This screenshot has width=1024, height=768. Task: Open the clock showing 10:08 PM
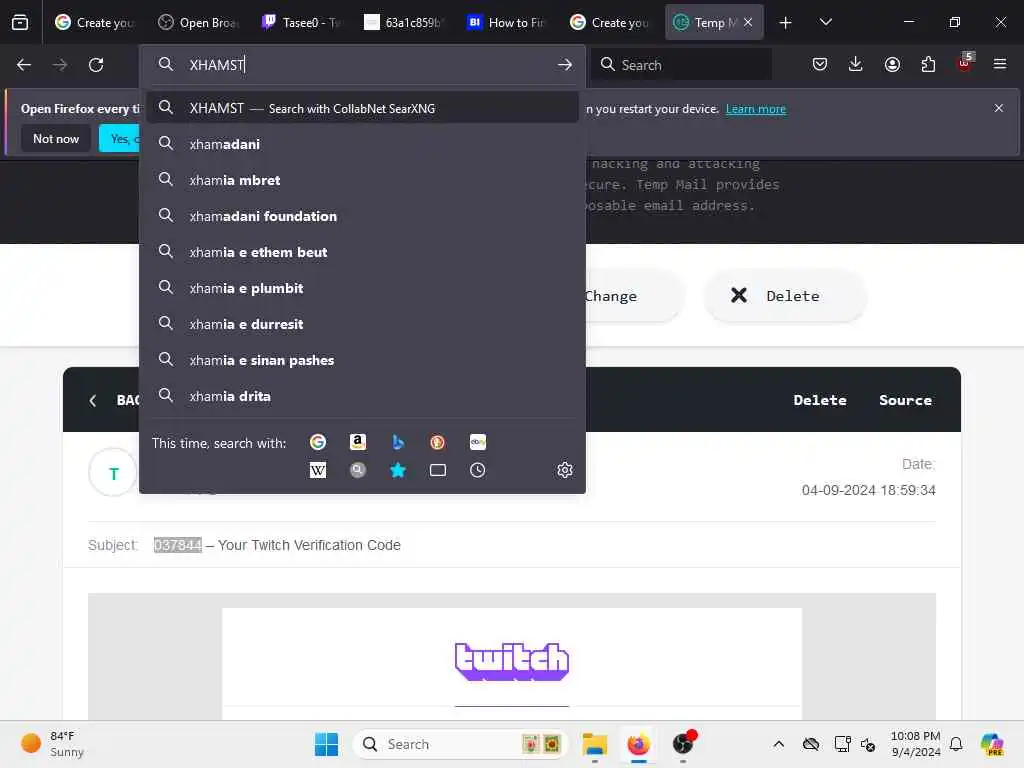[x=916, y=744]
